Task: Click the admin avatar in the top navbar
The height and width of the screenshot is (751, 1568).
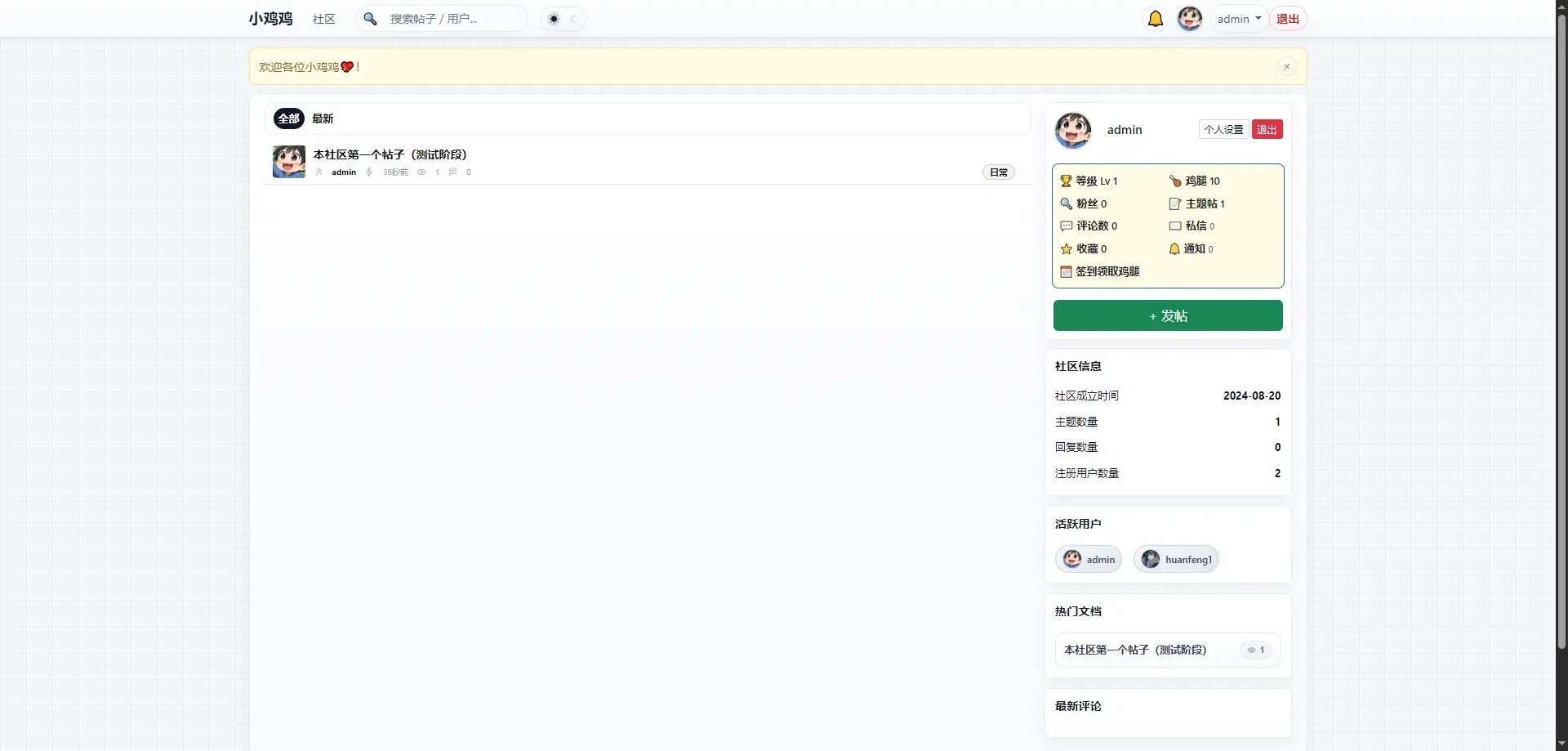Action: tap(1190, 19)
